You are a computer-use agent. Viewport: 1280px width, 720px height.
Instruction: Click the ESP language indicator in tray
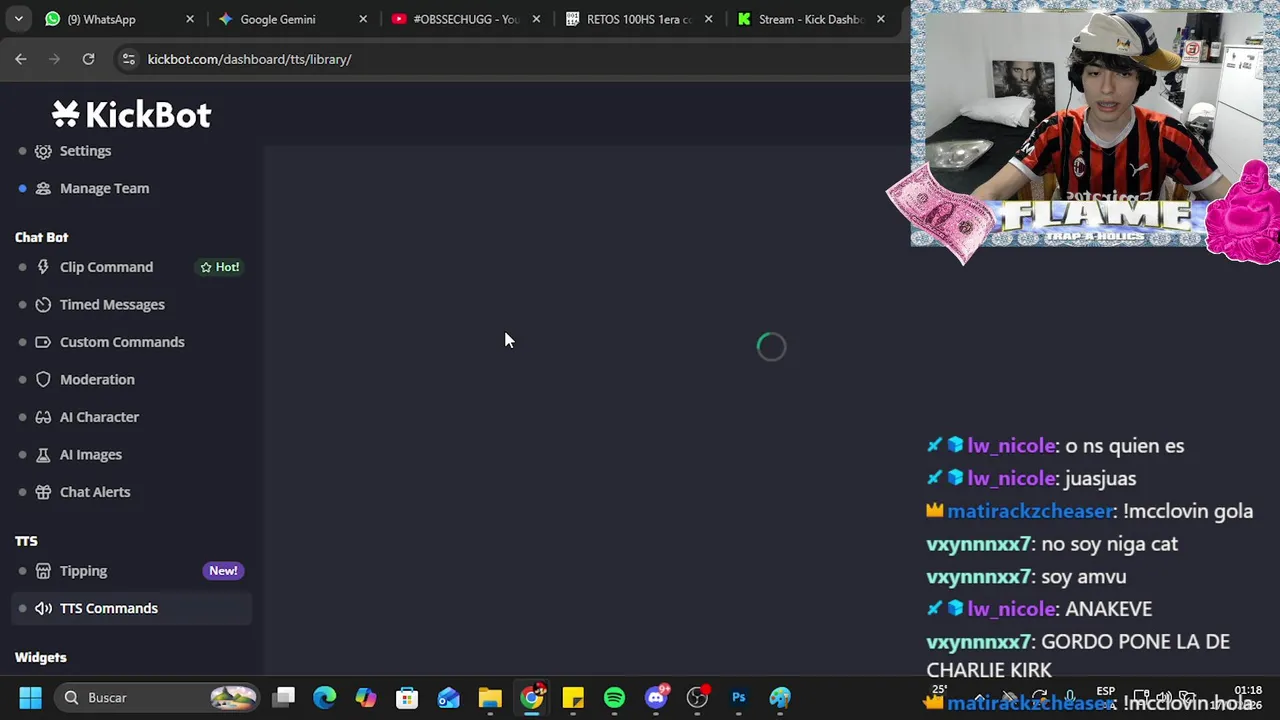coord(1105,691)
